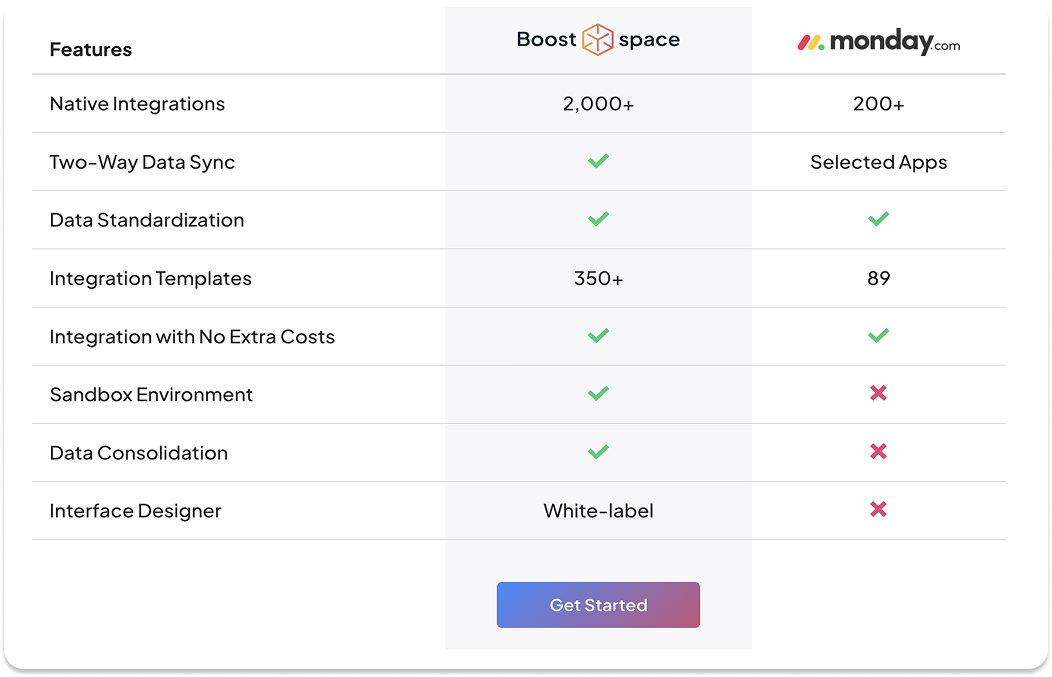Viewport: 1052px width, 677px height.
Task: Click the monday.com Interface Designer red cross
Action: click(878, 510)
